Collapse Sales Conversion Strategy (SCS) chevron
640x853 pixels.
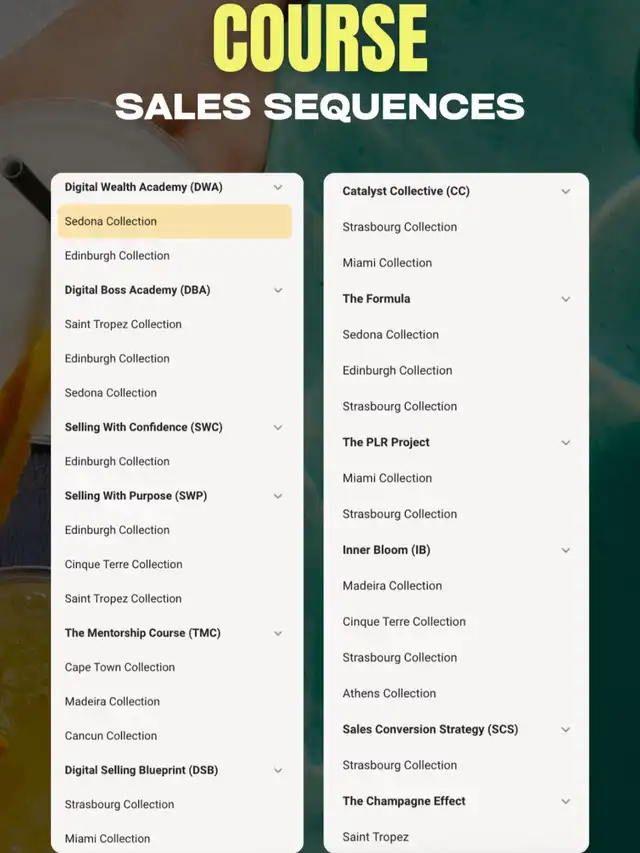click(566, 730)
